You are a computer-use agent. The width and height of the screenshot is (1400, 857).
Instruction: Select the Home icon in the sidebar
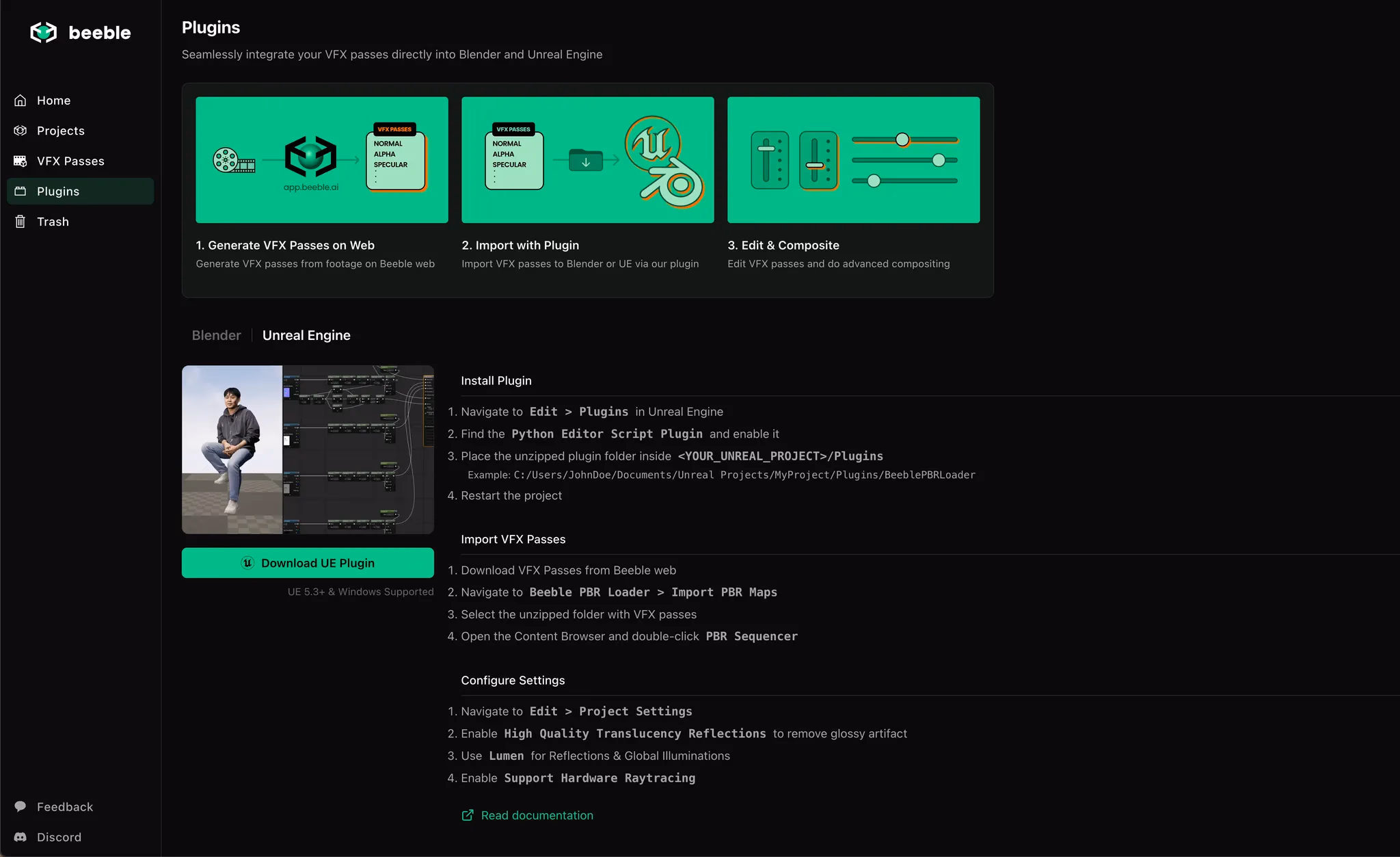coord(21,100)
